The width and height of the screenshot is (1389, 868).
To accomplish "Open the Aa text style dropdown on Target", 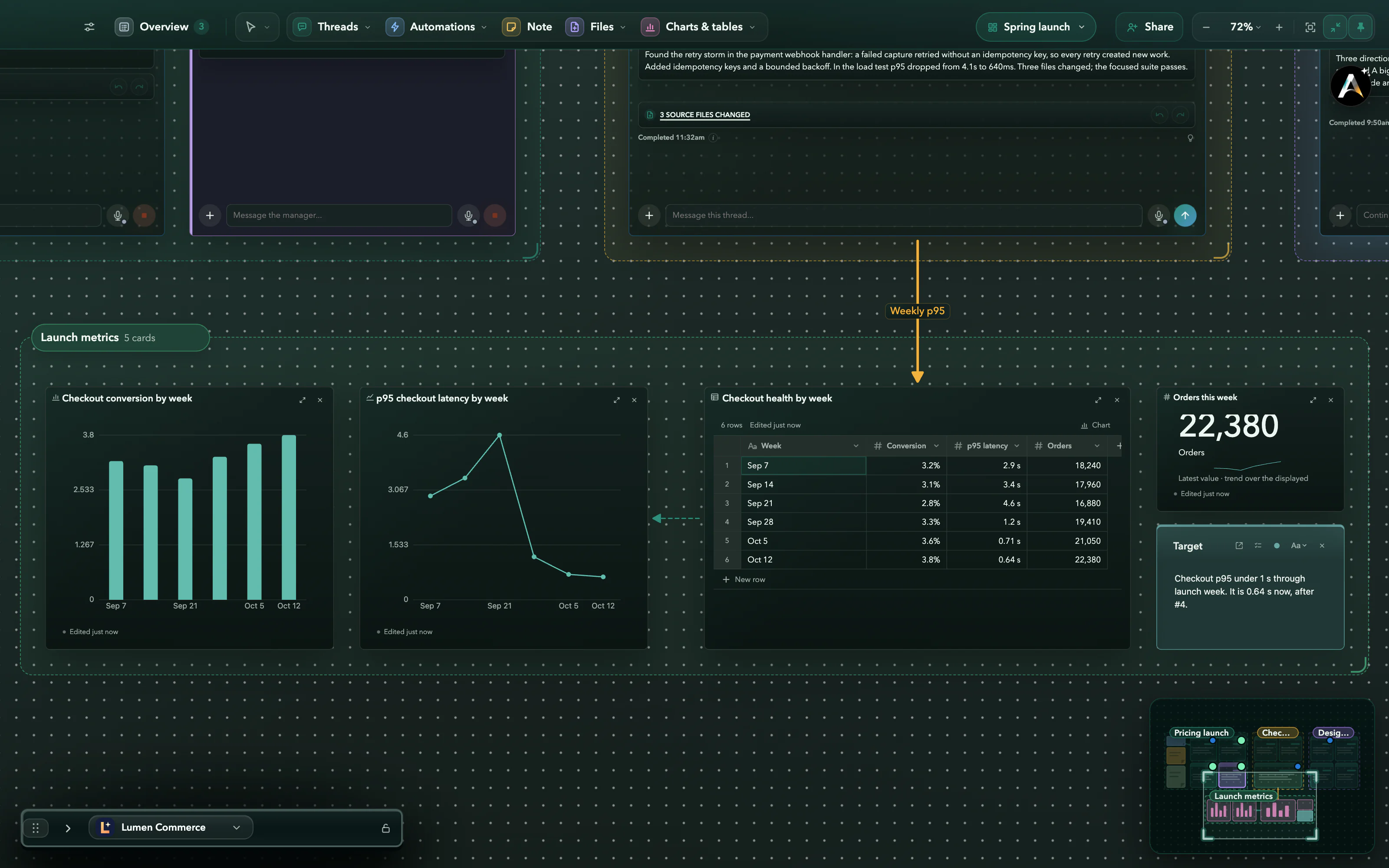I will click(x=1298, y=546).
